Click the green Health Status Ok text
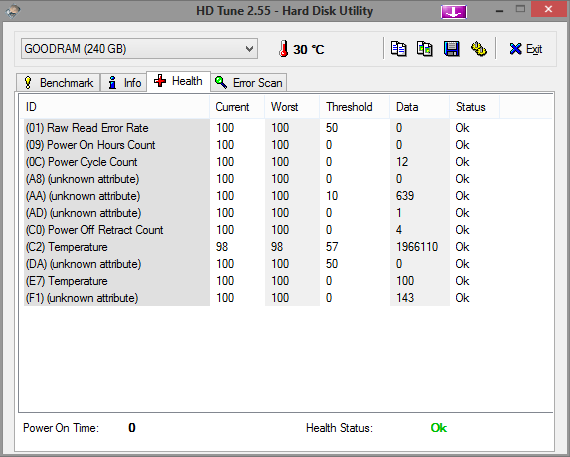Screen dimensions: 570x457 click(x=439, y=428)
